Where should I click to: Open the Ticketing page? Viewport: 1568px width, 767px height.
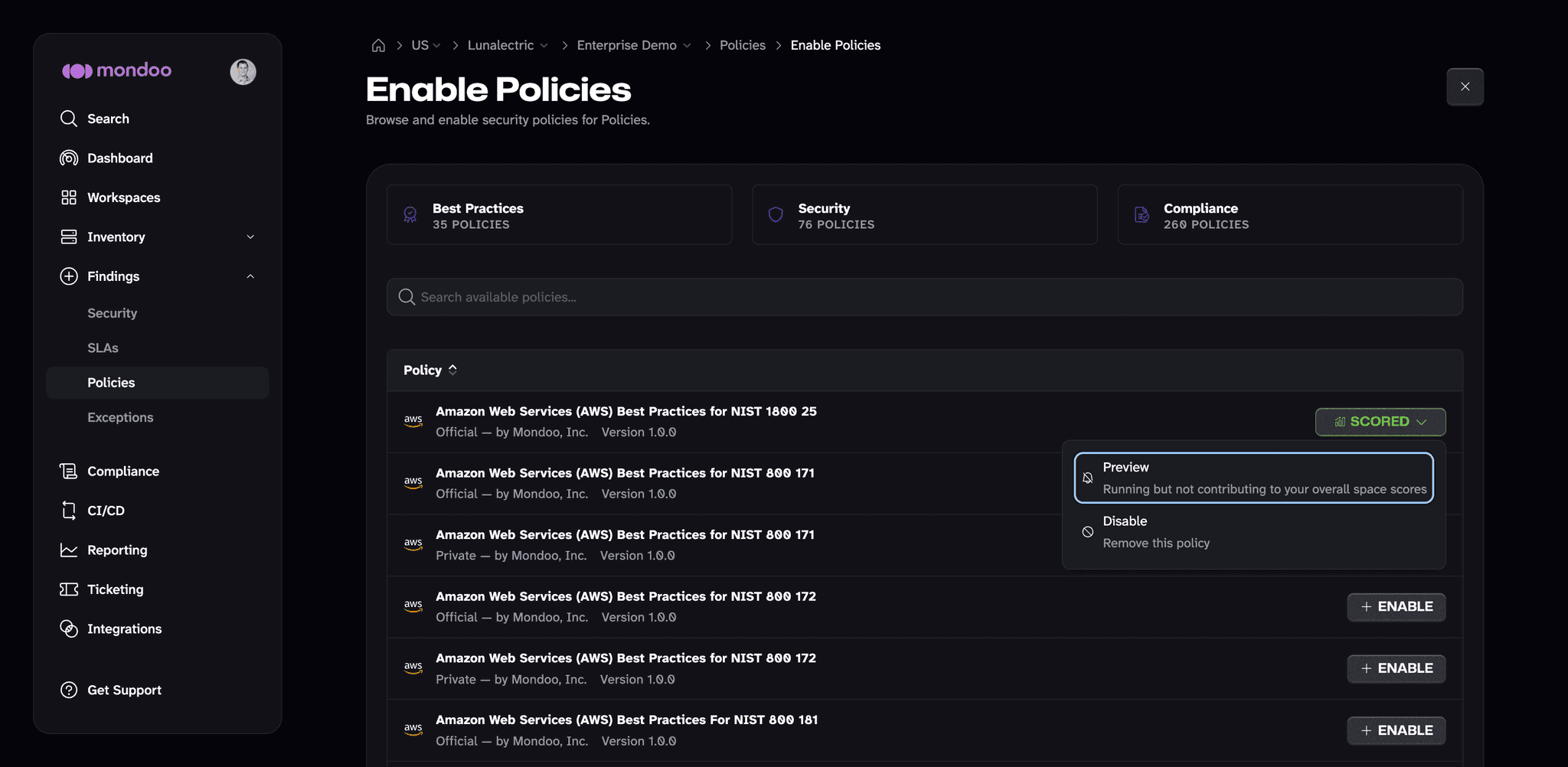coord(116,589)
